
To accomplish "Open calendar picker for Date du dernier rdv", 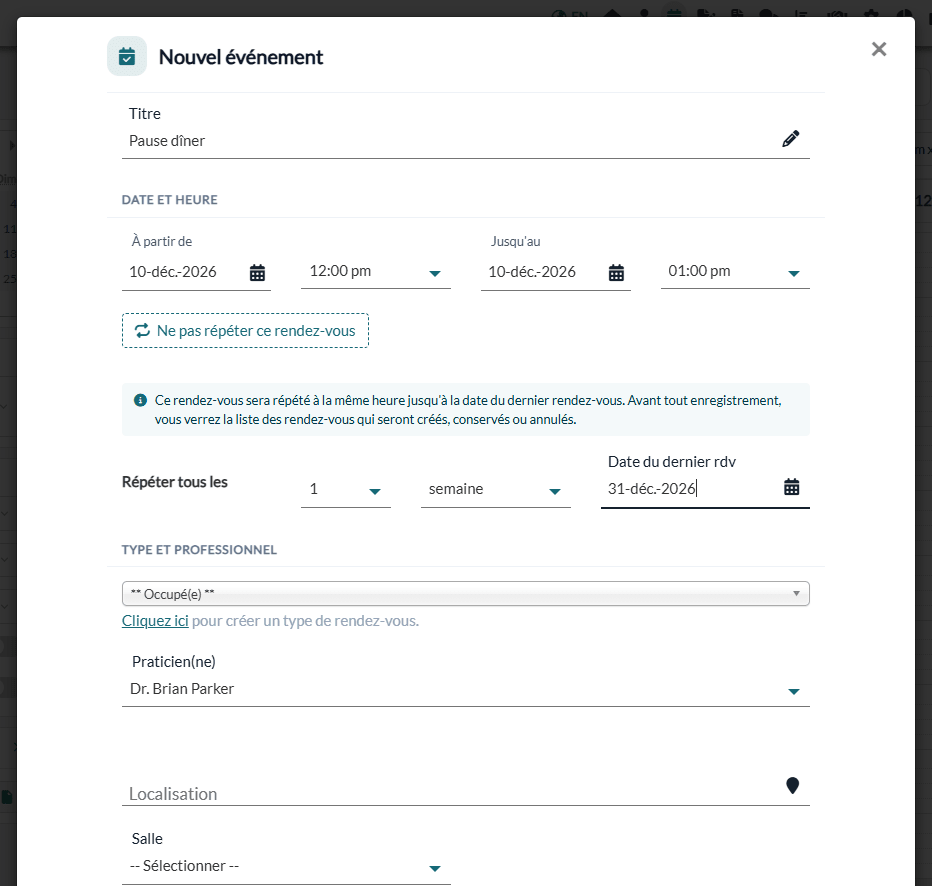I will point(791,487).
